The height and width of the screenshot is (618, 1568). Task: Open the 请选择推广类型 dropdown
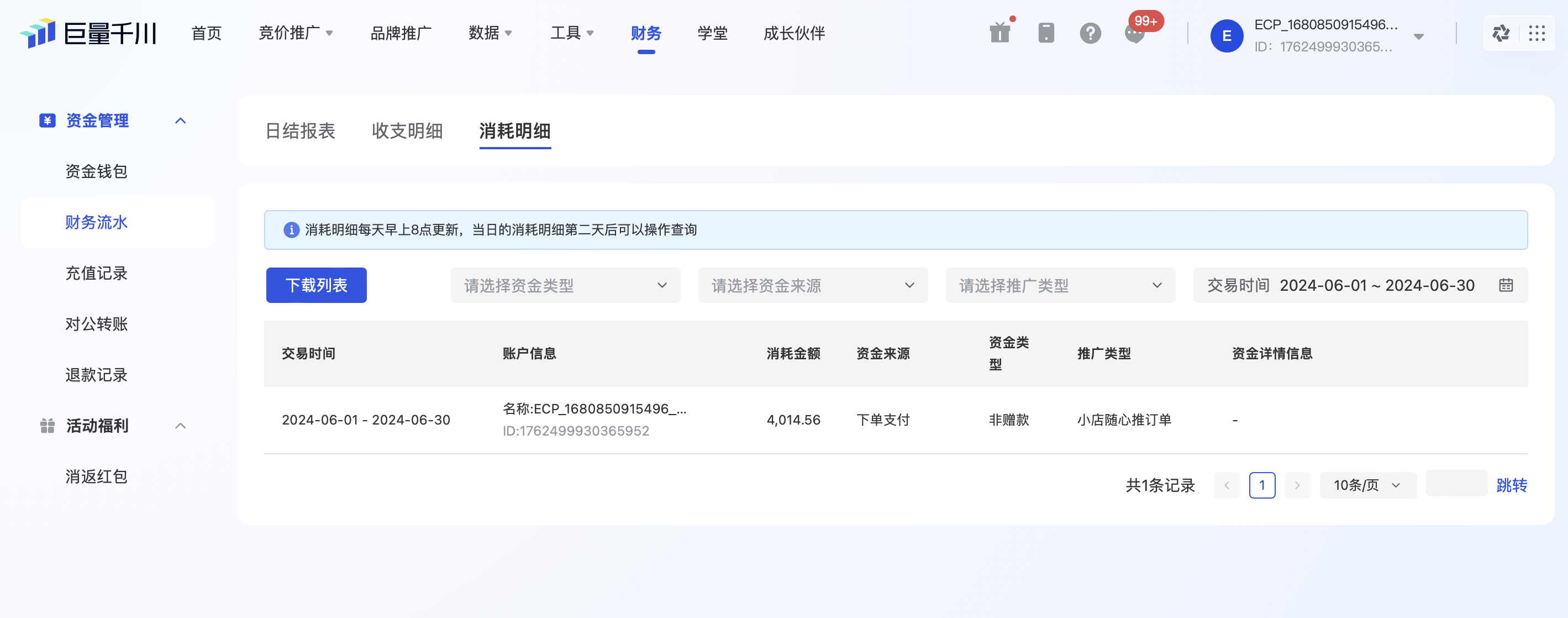[x=1060, y=285]
